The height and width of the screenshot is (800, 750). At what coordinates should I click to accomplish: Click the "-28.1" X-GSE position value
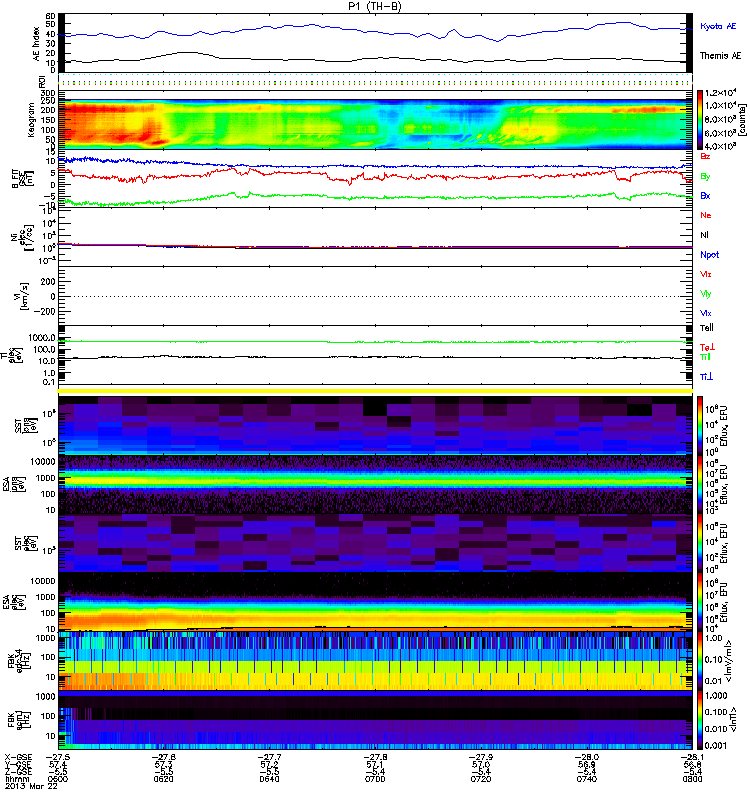(x=692, y=758)
